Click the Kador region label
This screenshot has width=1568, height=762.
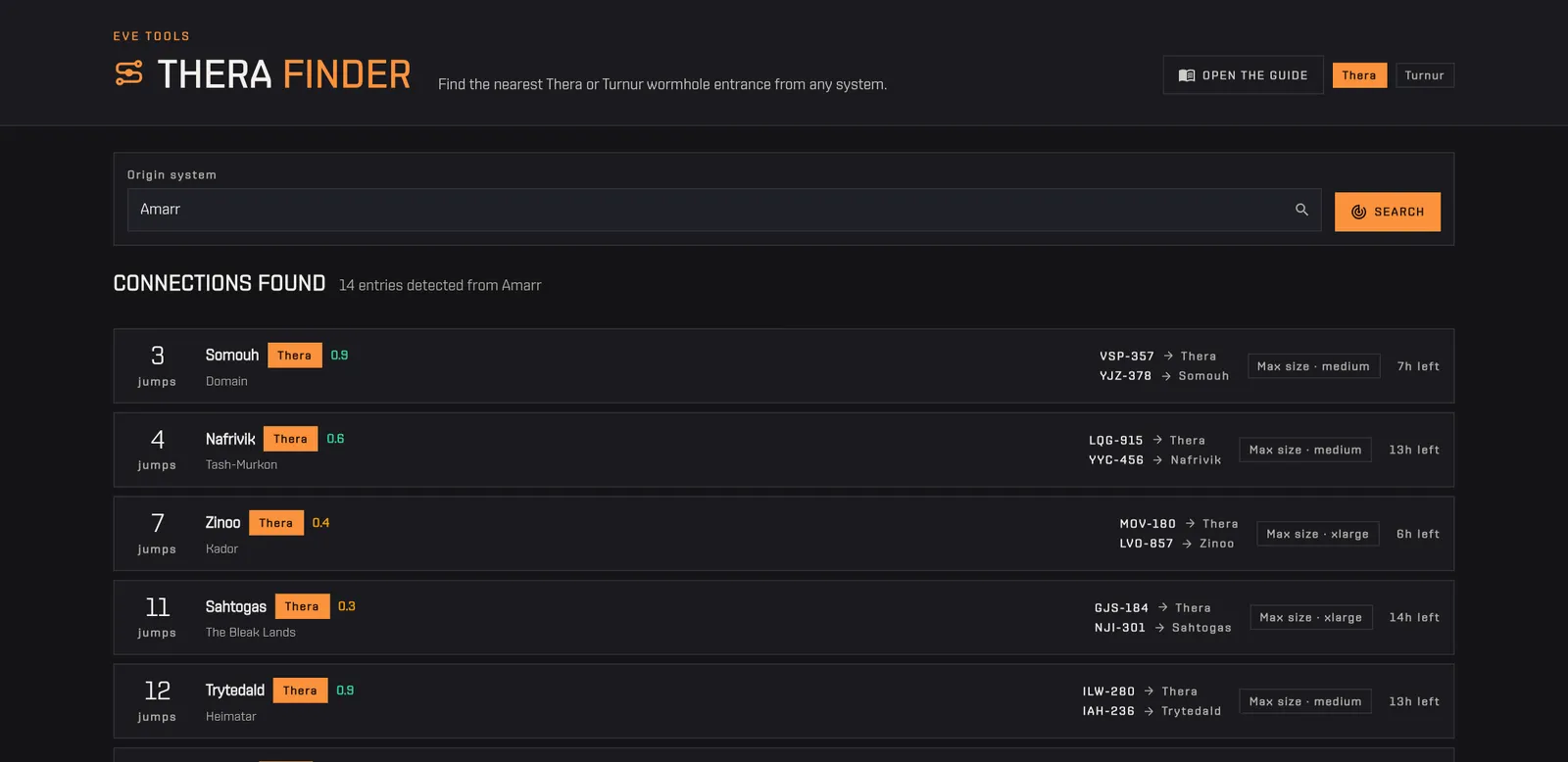click(221, 548)
